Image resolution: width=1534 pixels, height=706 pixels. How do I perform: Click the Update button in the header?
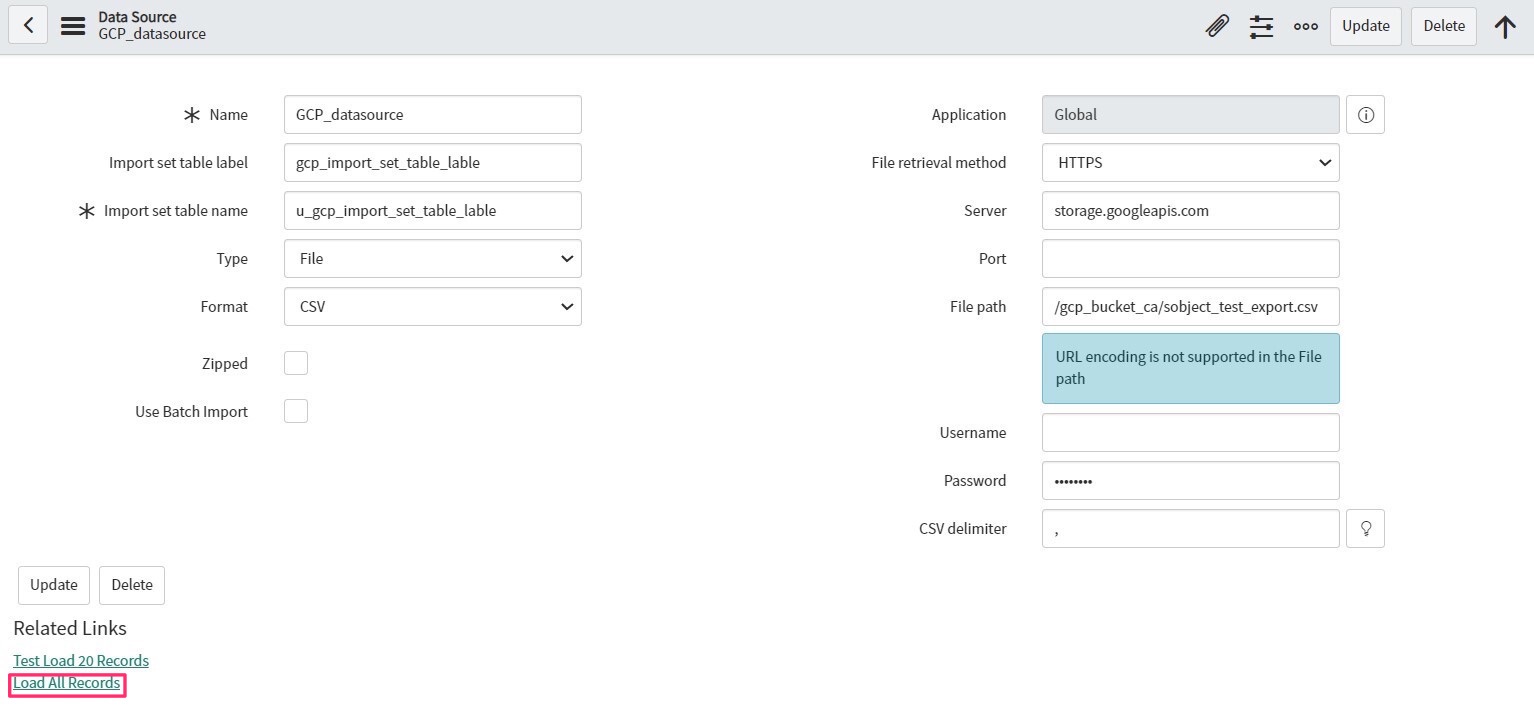[x=1365, y=26]
